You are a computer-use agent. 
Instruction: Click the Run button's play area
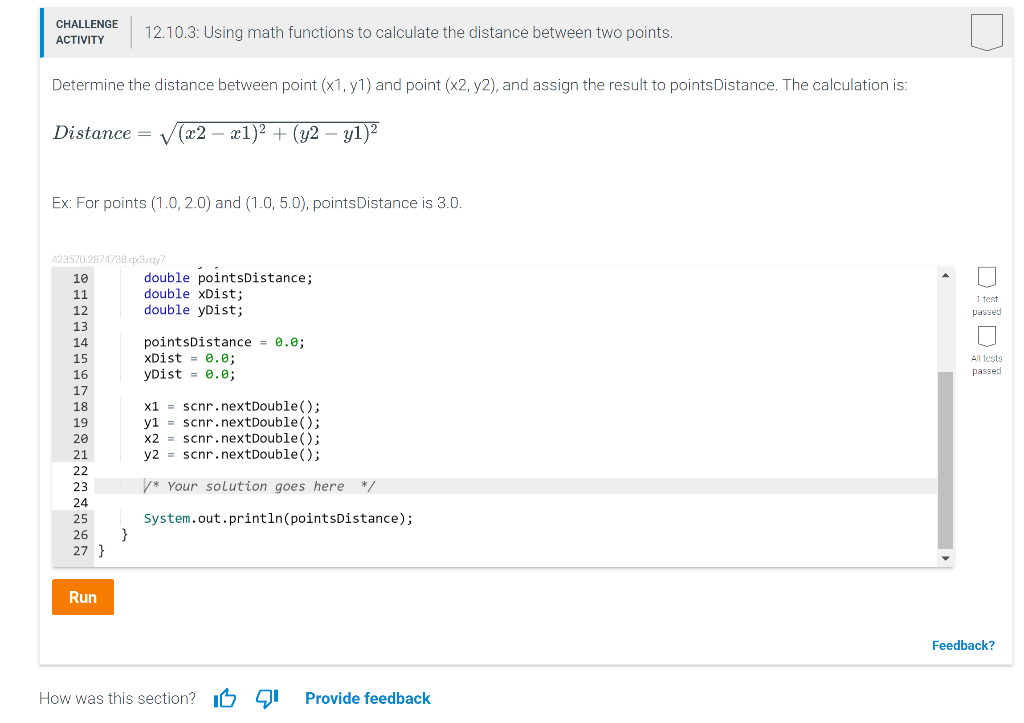(82, 596)
